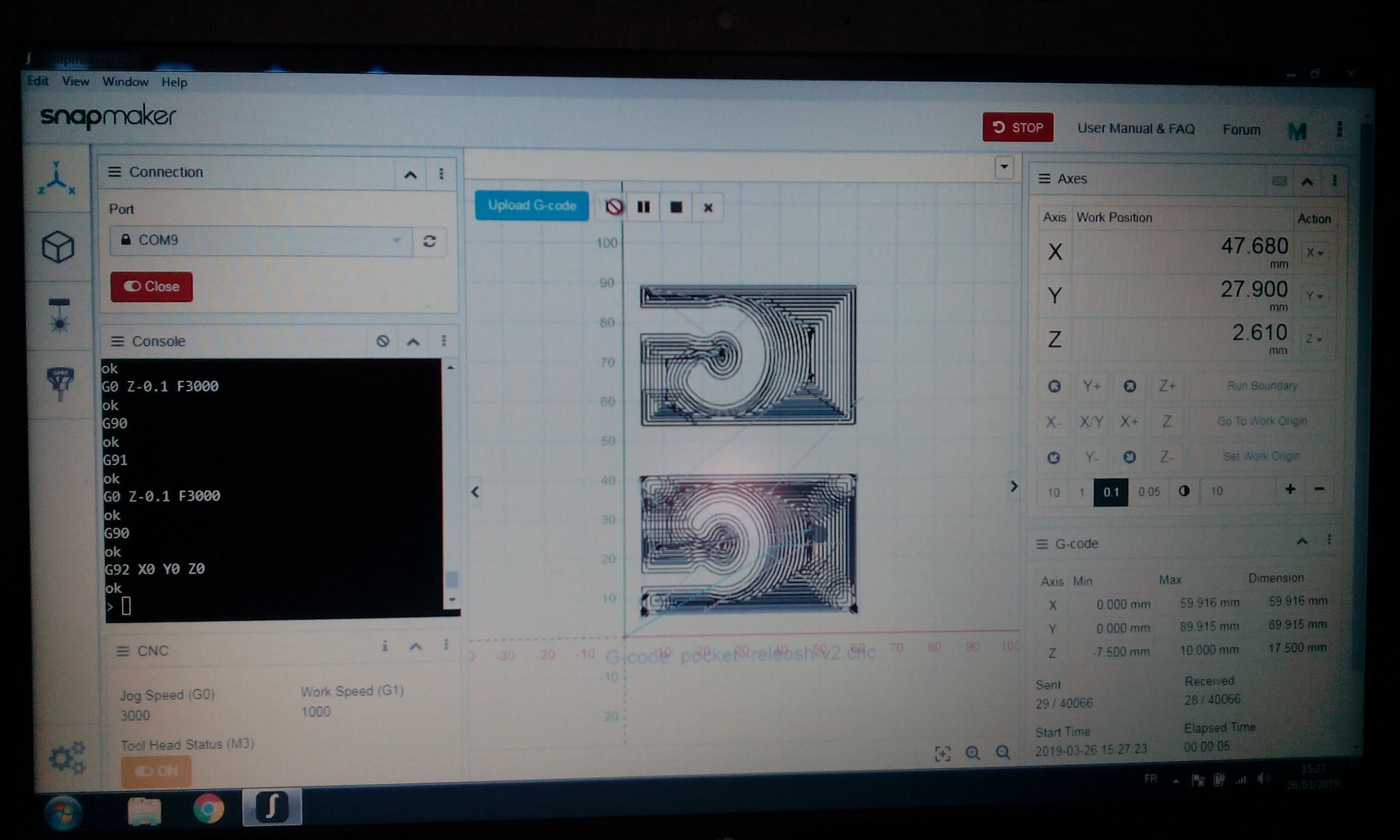Open the X axis action dropdown
The width and height of the screenshot is (1400, 840).
pyautogui.click(x=1314, y=252)
